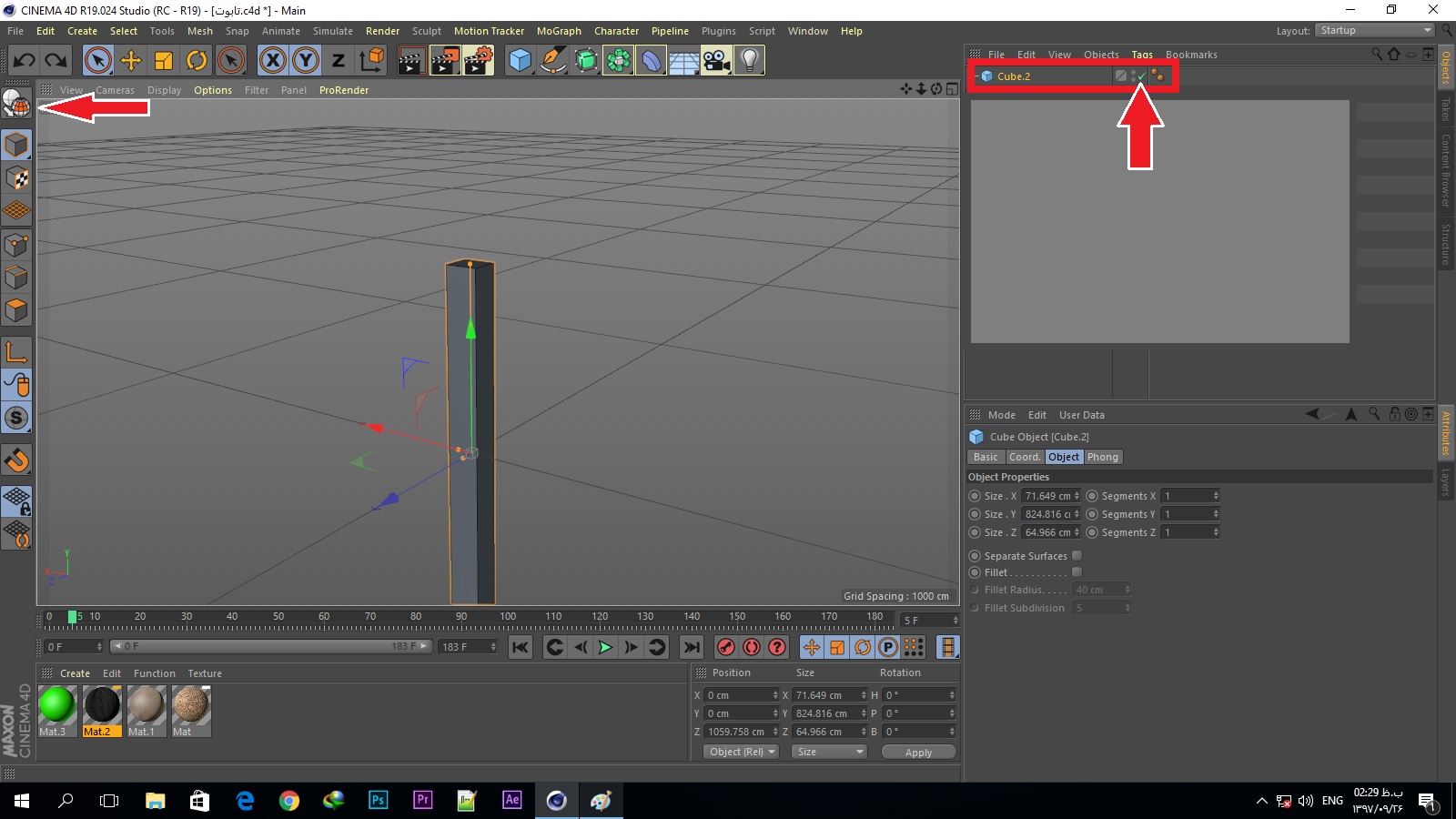
Task: Select the Live Selection tool
Action: click(97, 61)
